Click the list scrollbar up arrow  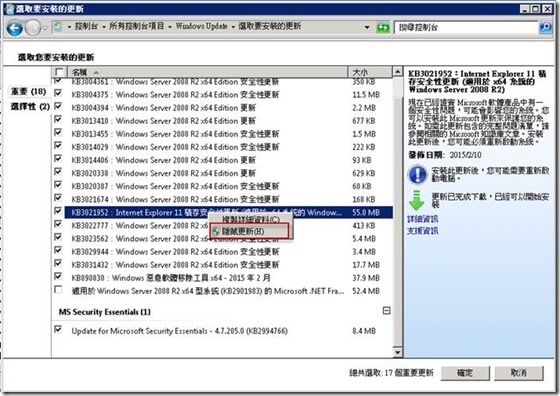[398, 71]
